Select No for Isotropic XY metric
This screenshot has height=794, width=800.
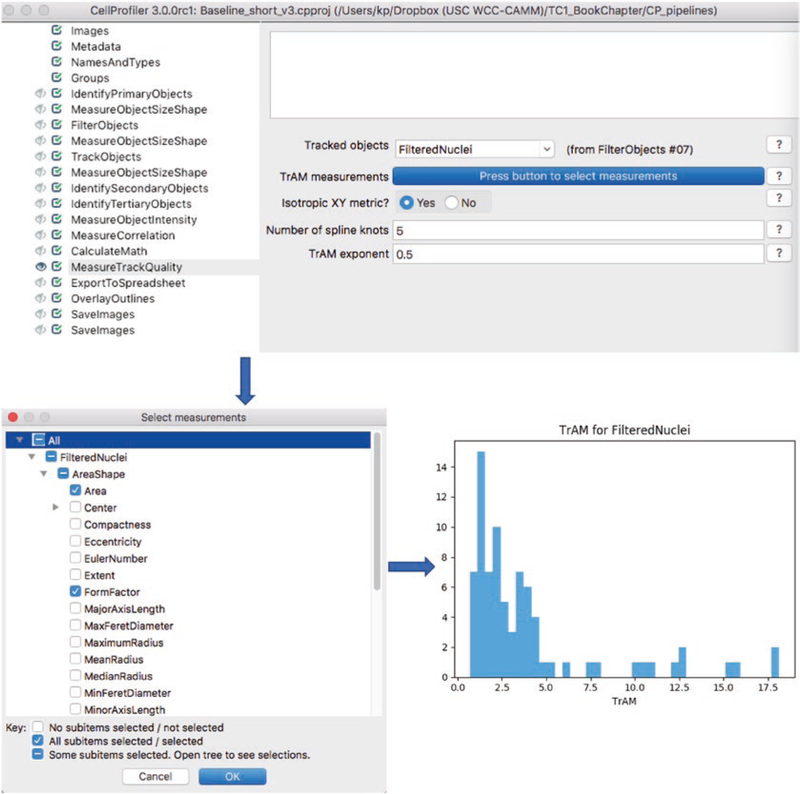coord(452,203)
